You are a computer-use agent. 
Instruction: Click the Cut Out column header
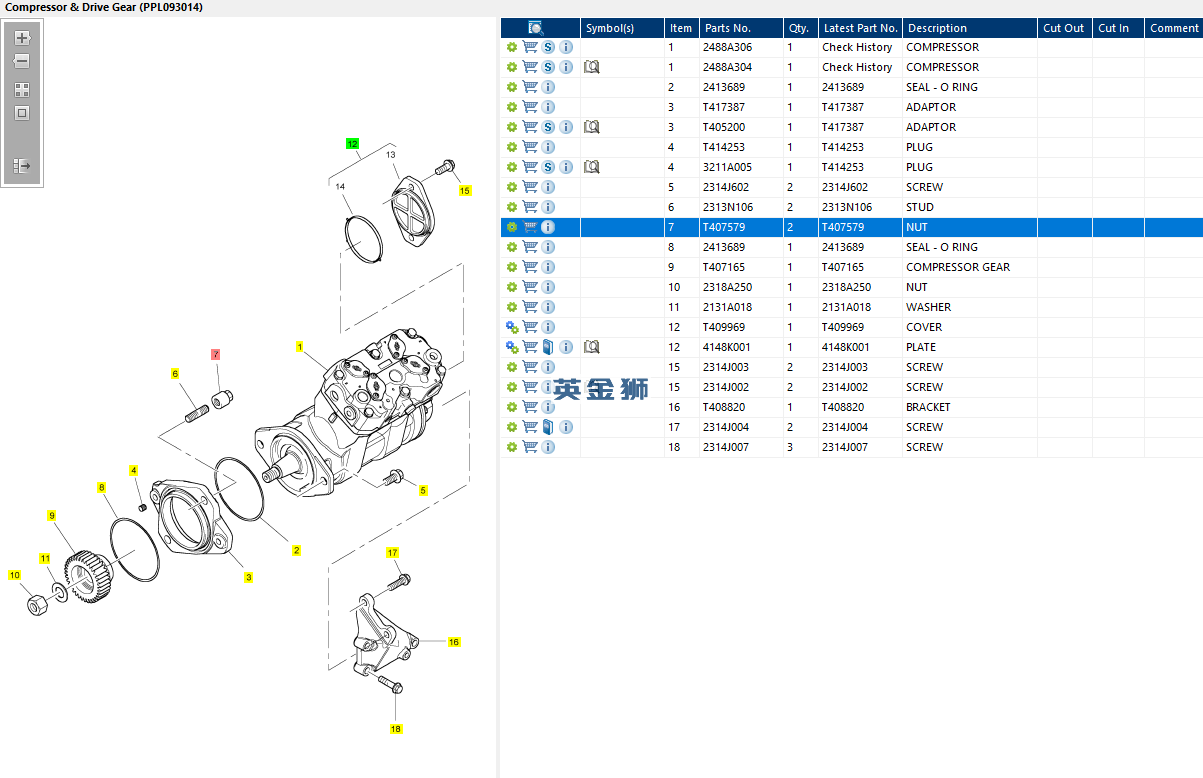[1064, 28]
